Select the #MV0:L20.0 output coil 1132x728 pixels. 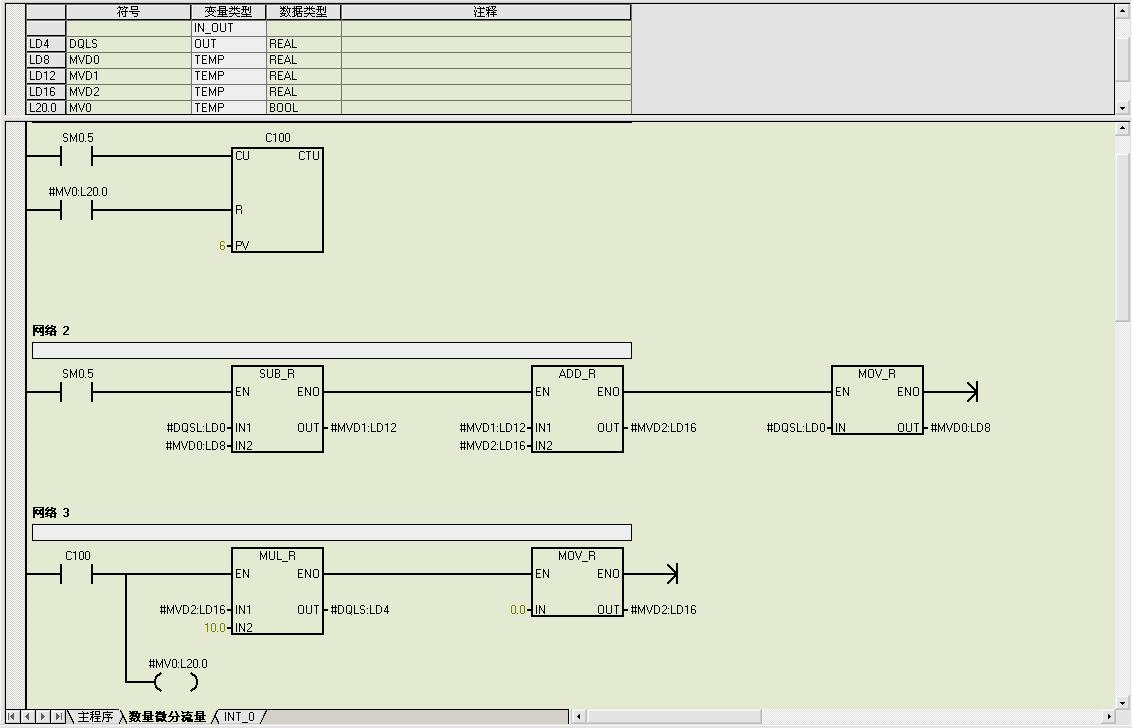tap(177, 682)
